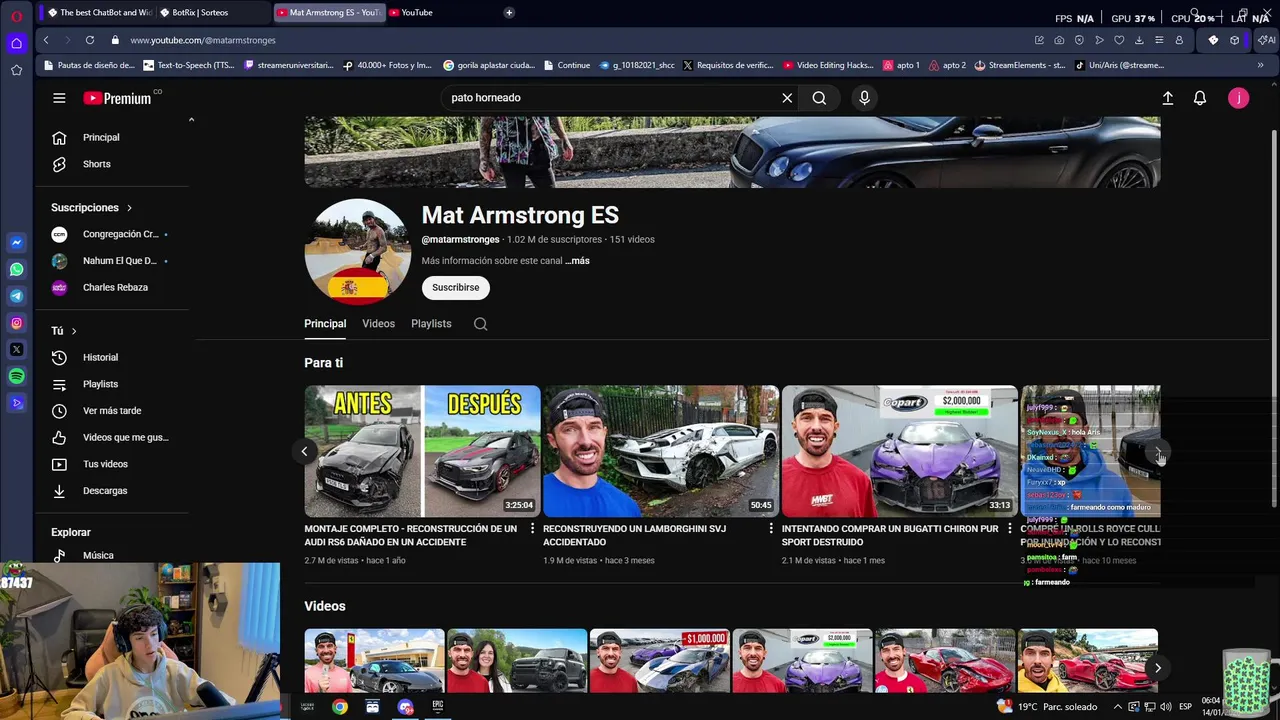Open the YouTube hamburger guide menu
Image resolution: width=1280 pixels, height=720 pixels.
(x=59, y=98)
